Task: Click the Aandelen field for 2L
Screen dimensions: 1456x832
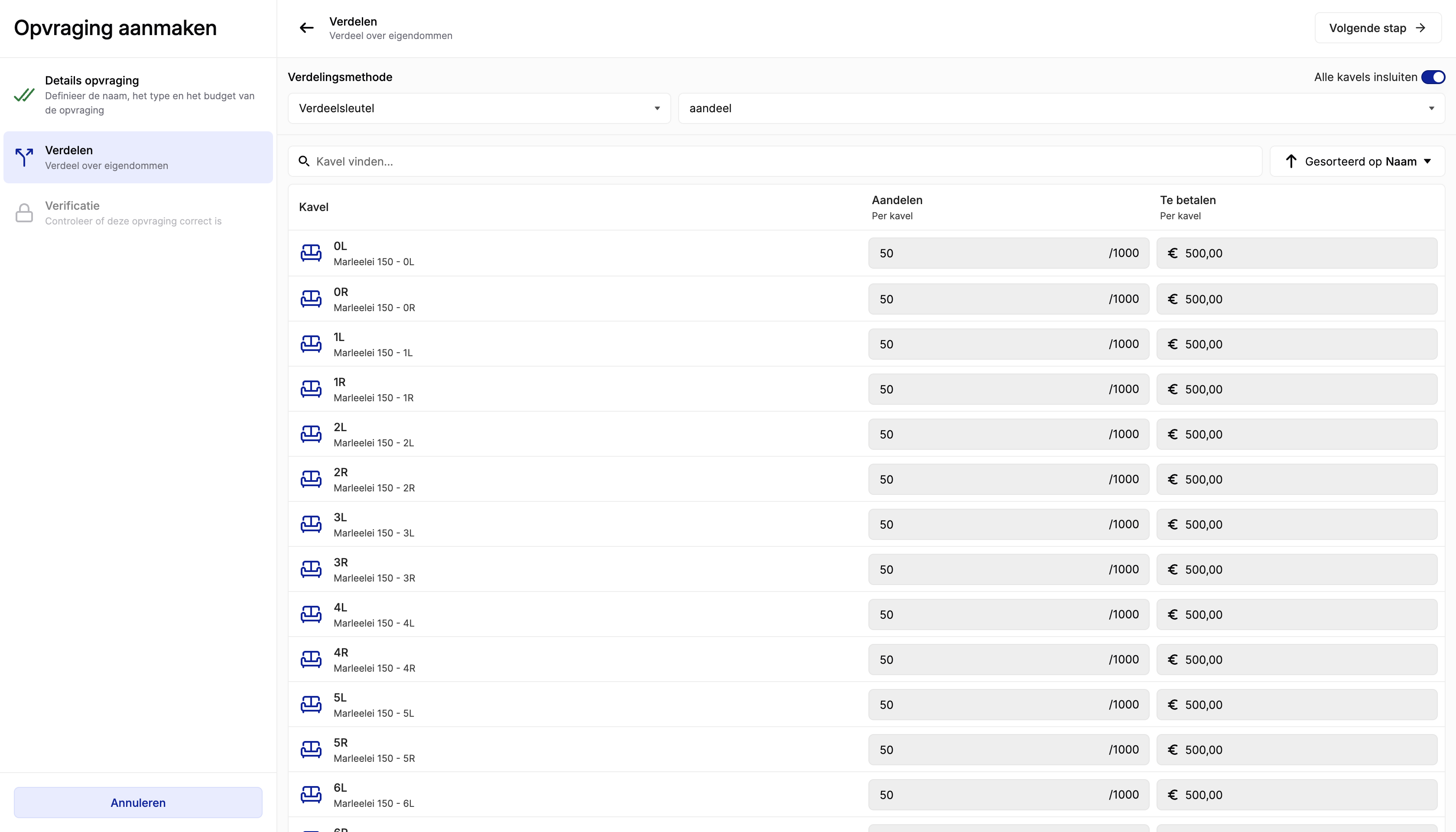Action: coord(1008,434)
